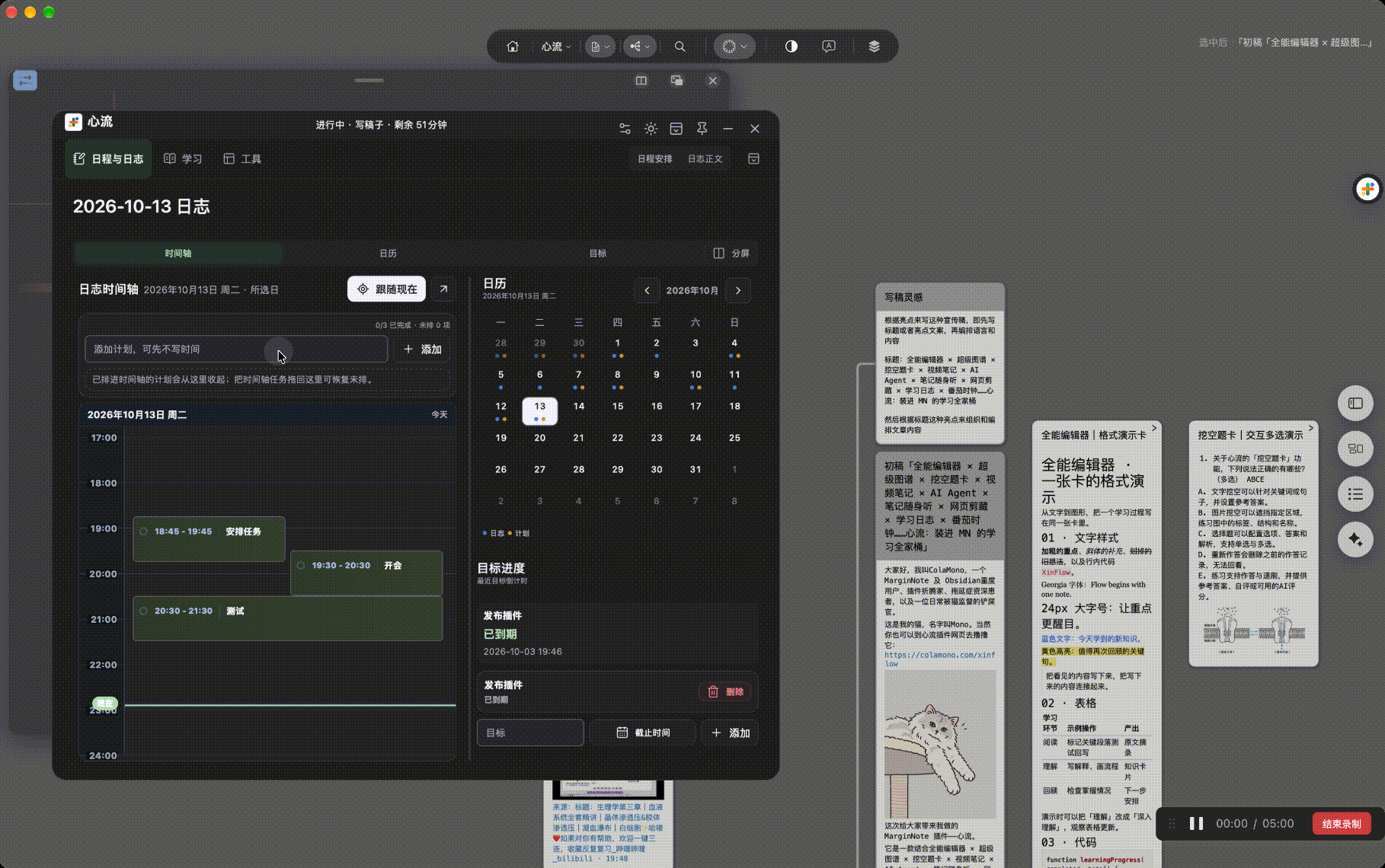Screen dimensions: 1385x868
Task: Toggle 日志正文 view button
Action: pos(705,159)
